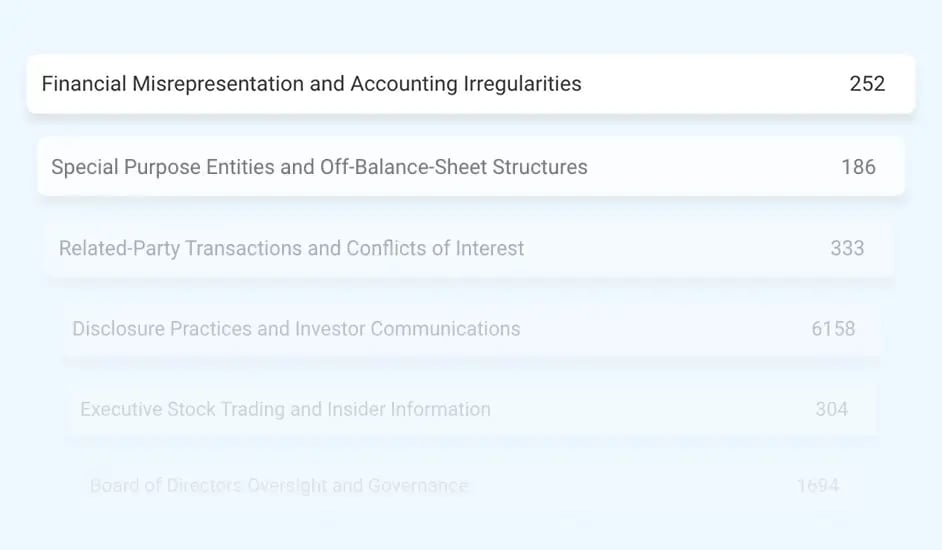Select Executive Stock Trading and Insider Information

[x=285, y=409]
